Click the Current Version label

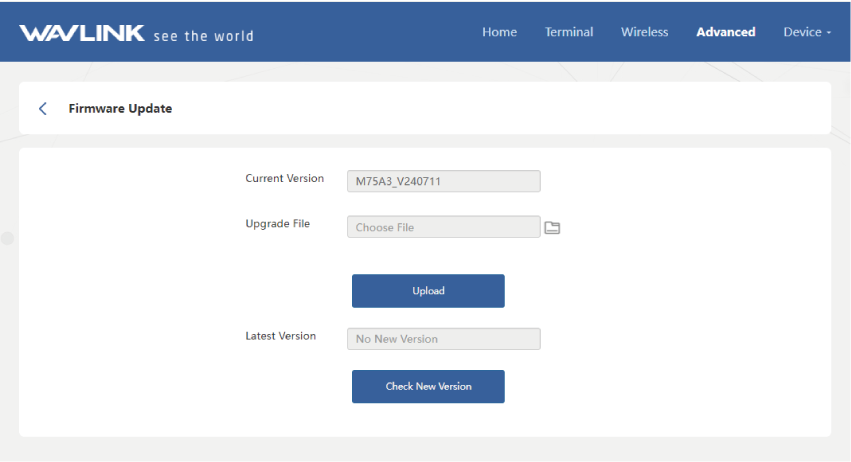point(284,178)
